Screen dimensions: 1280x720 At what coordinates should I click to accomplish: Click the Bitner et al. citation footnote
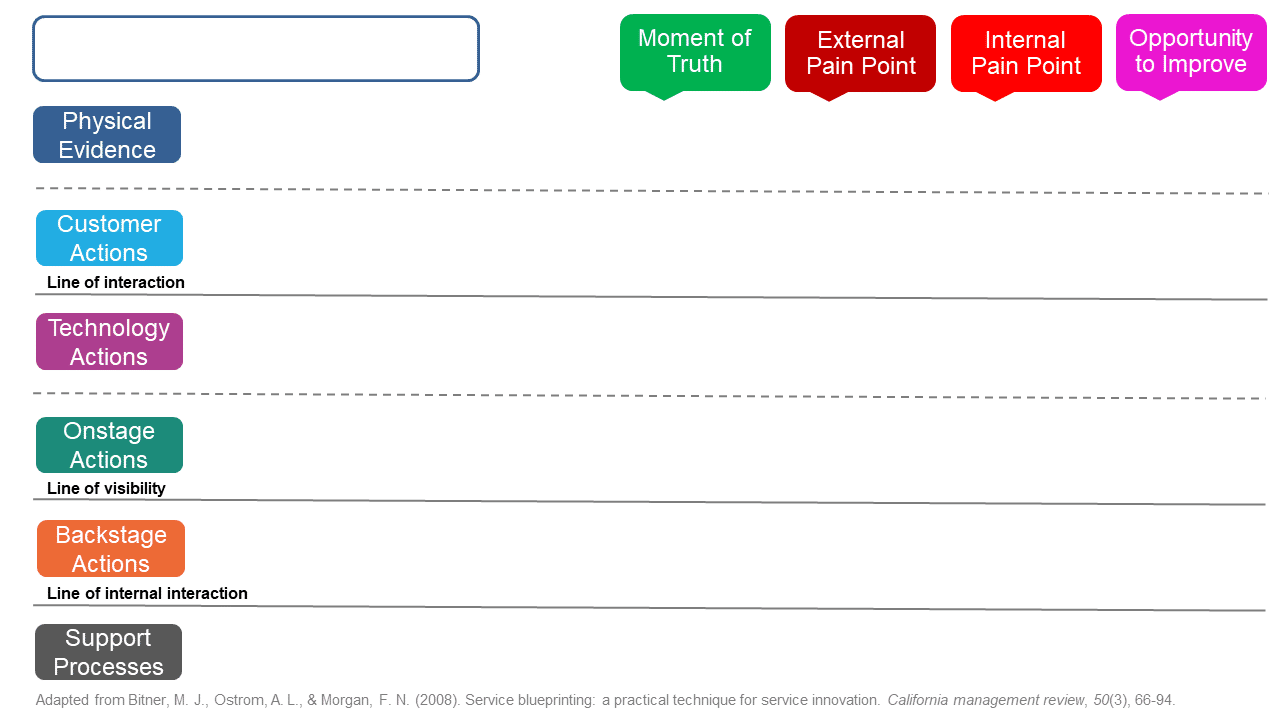[x=605, y=701]
